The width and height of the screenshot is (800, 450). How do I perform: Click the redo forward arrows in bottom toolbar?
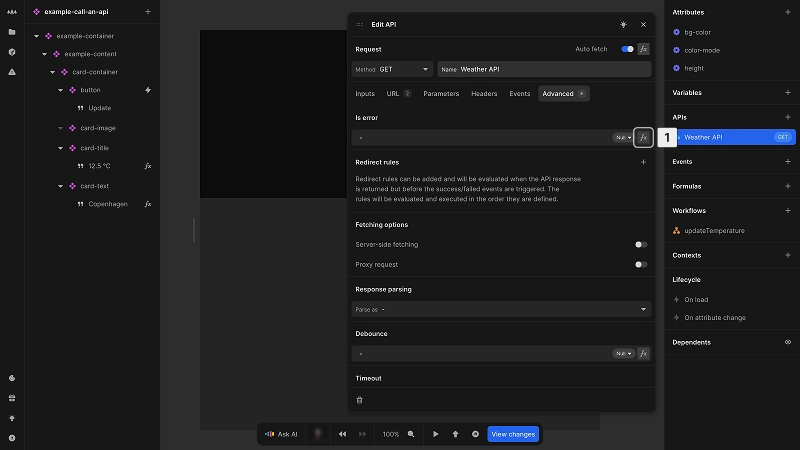362,434
